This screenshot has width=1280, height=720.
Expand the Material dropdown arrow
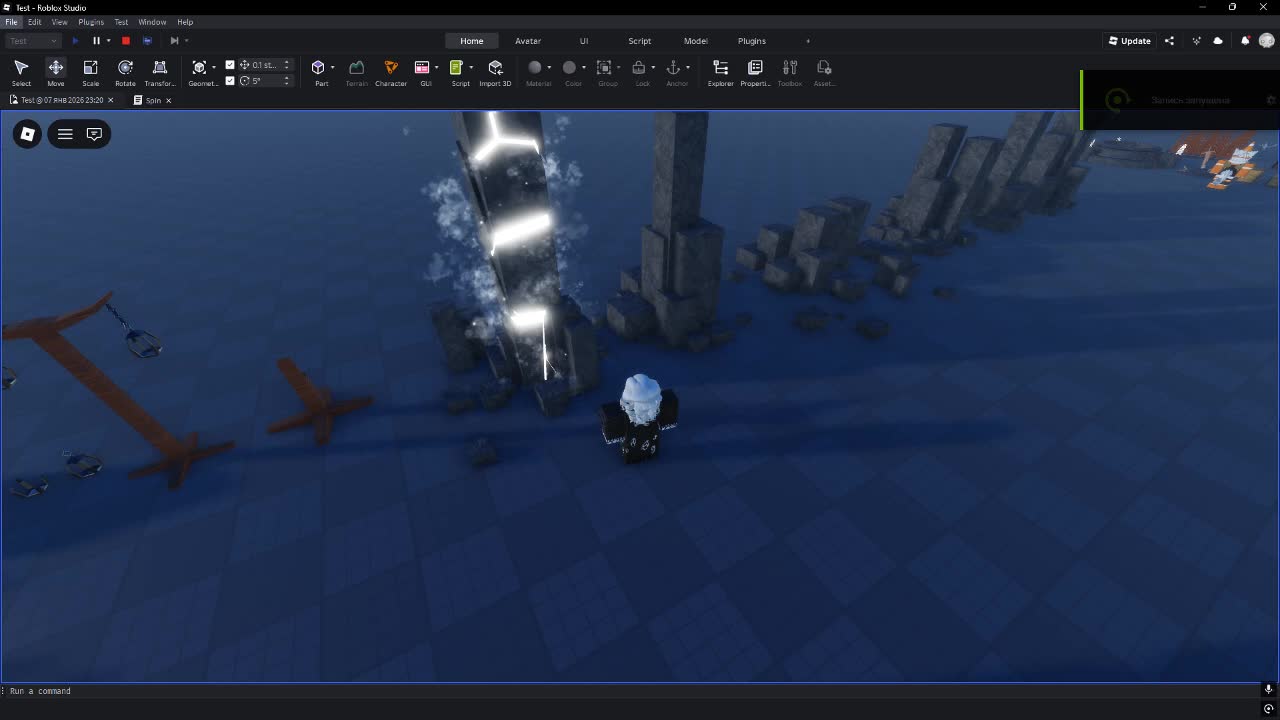pyautogui.click(x=549, y=67)
